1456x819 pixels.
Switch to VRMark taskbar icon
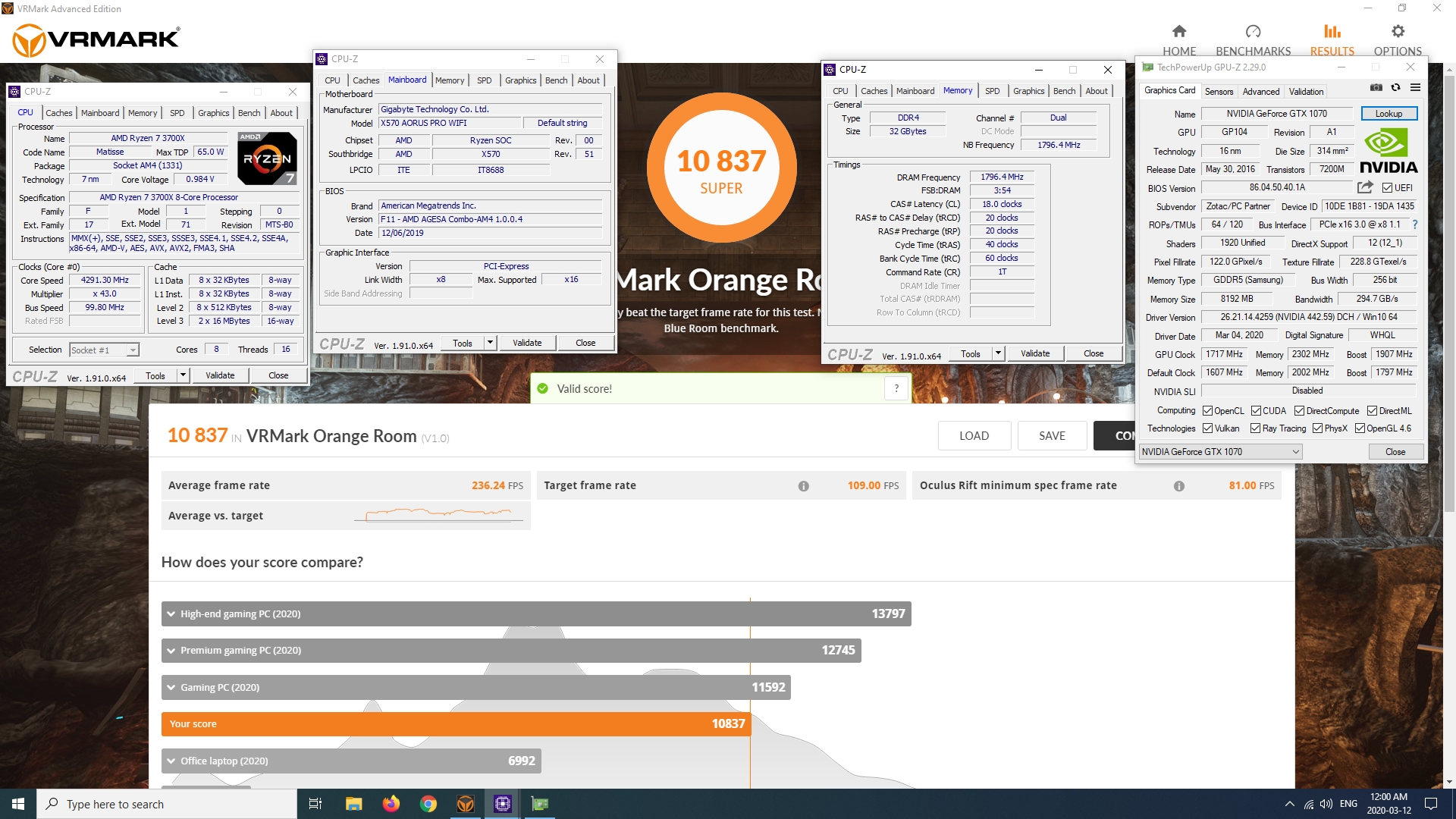pyautogui.click(x=465, y=804)
